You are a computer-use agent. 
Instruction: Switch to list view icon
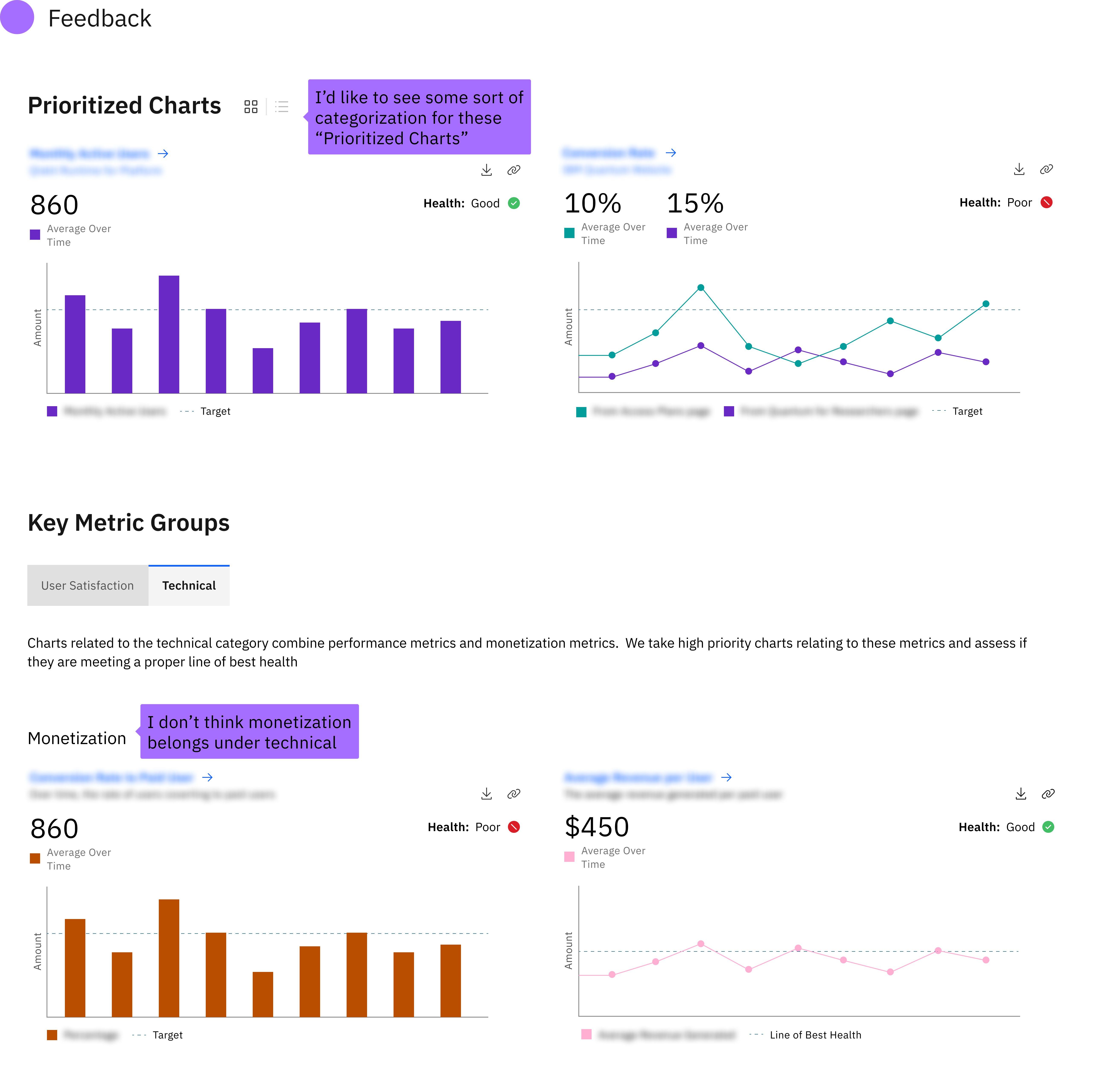click(x=282, y=107)
